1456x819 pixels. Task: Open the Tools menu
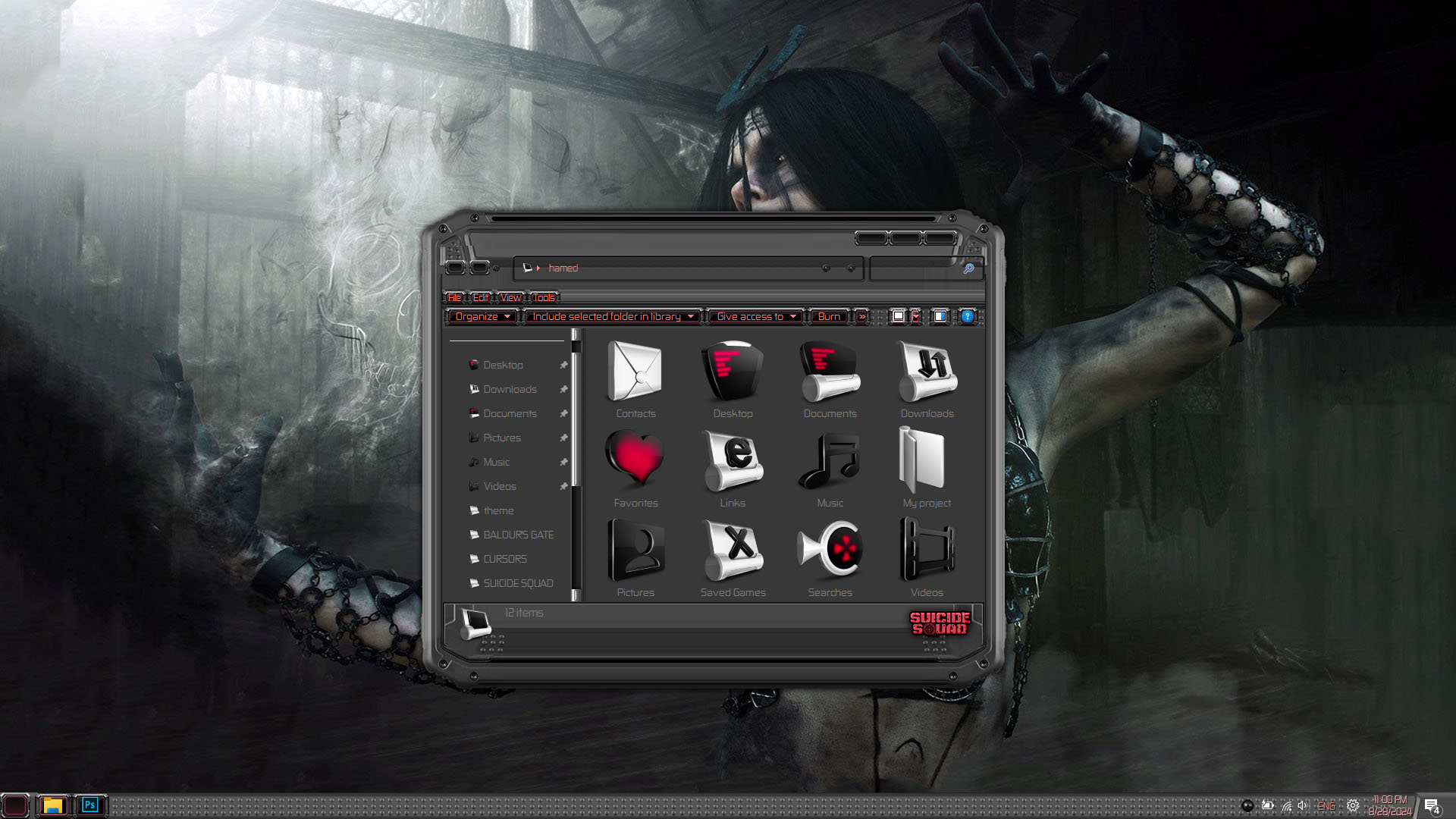click(x=544, y=297)
